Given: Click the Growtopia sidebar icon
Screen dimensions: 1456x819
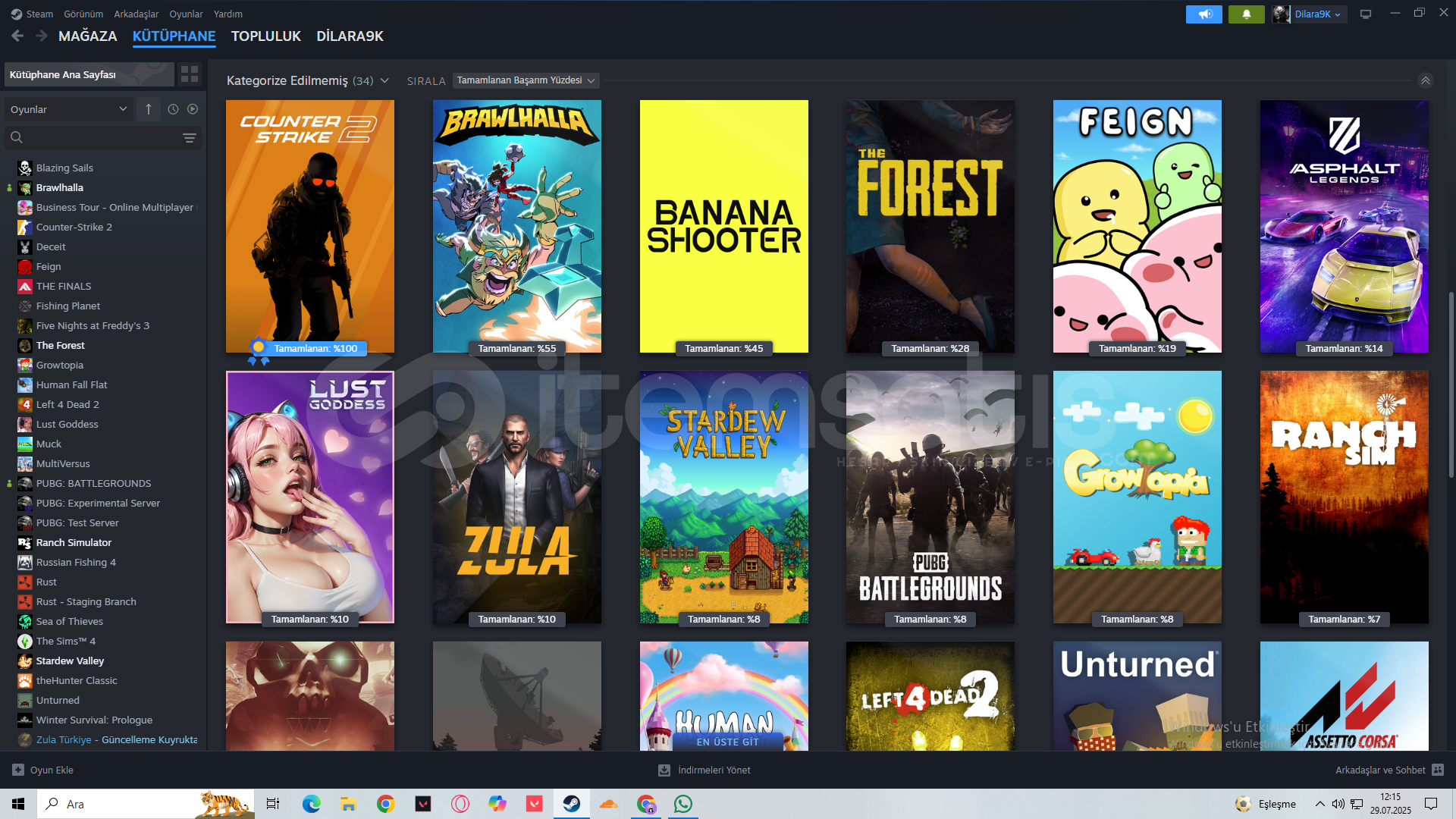Looking at the screenshot, I should 25,365.
